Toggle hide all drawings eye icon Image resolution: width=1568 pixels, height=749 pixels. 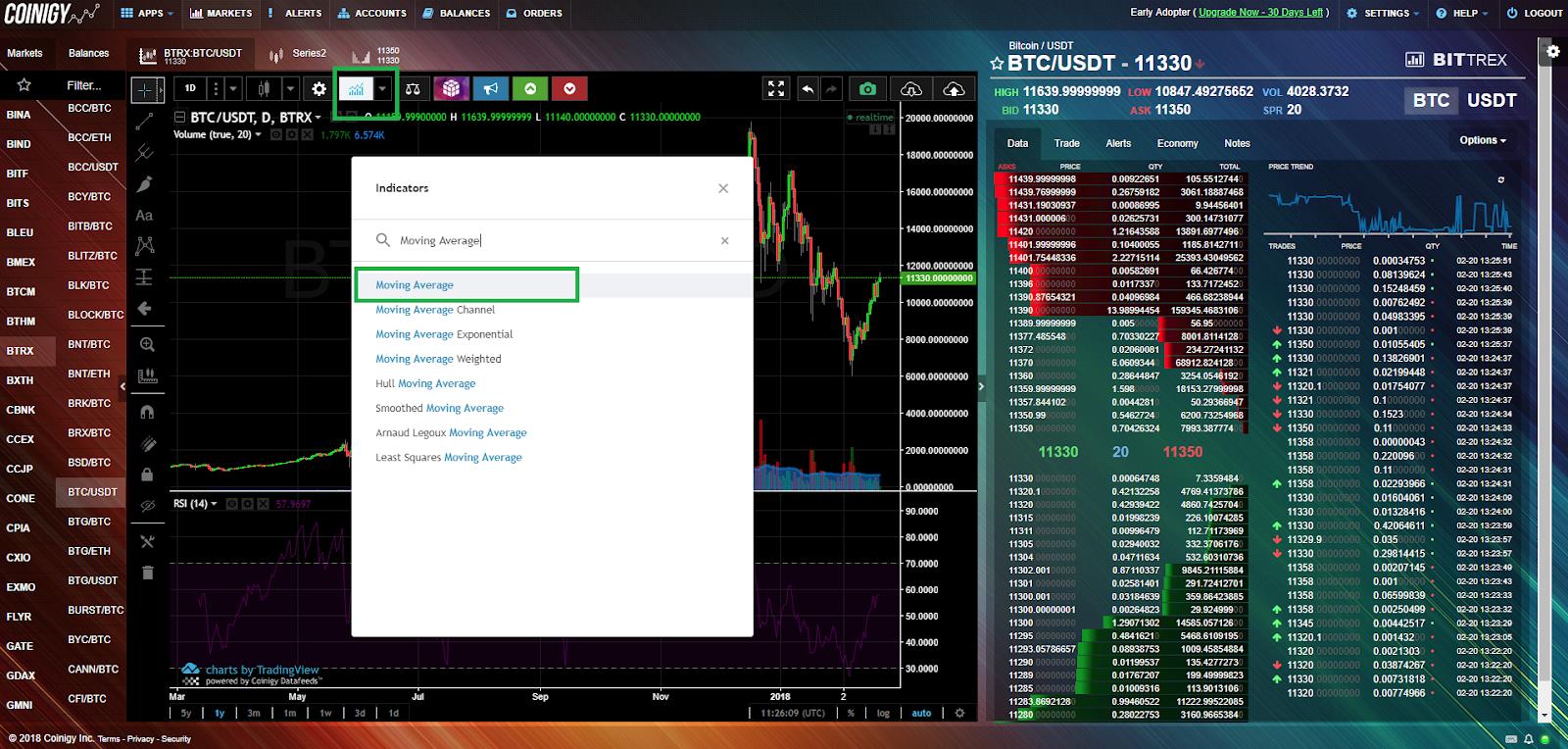point(147,507)
